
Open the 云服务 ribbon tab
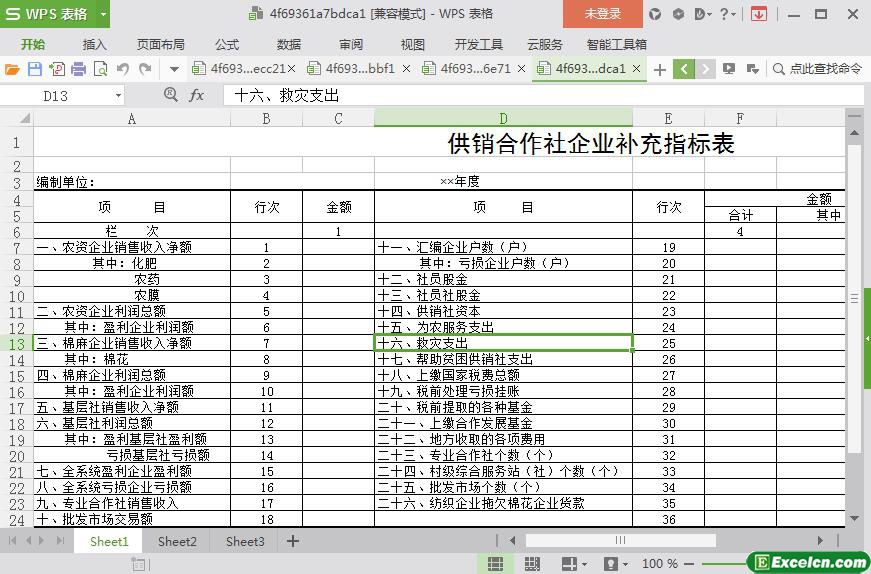(545, 44)
